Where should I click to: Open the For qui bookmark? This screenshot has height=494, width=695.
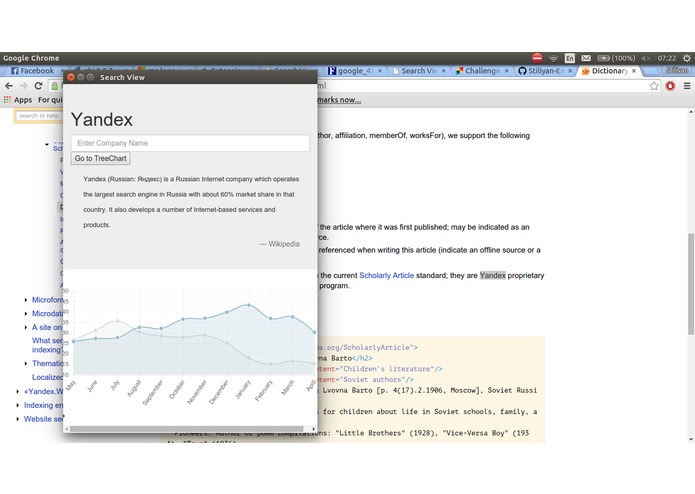click(50, 100)
